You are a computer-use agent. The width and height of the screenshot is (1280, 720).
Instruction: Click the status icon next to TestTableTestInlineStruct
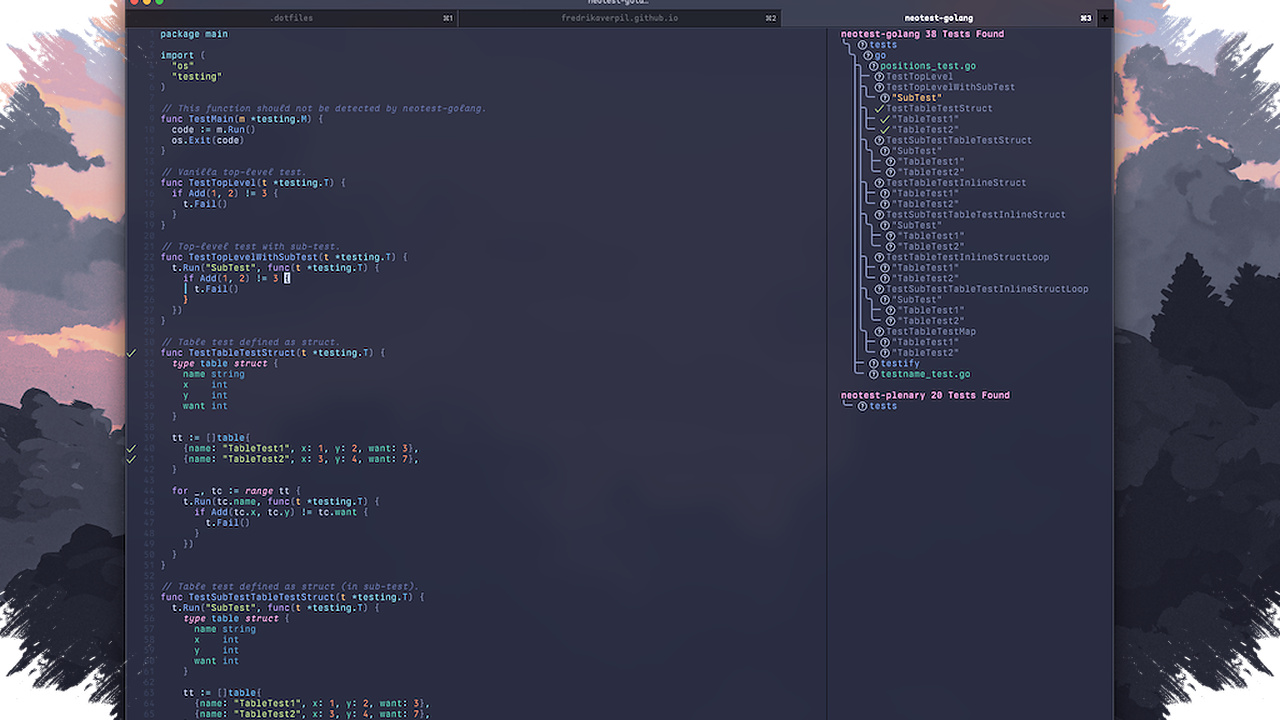[879, 183]
